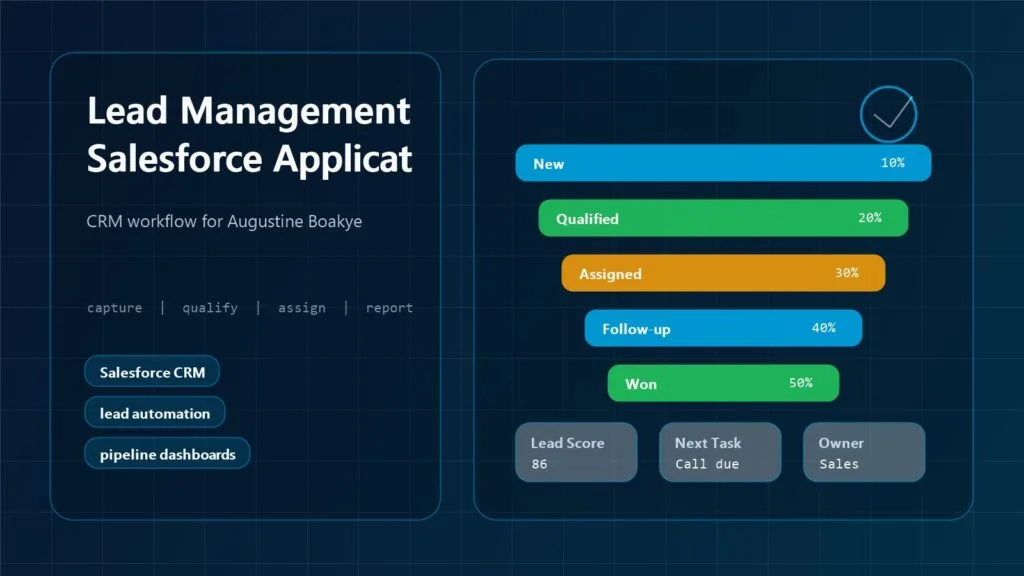Select the green Won stage bar
The image size is (1024, 576).
pyautogui.click(x=723, y=383)
